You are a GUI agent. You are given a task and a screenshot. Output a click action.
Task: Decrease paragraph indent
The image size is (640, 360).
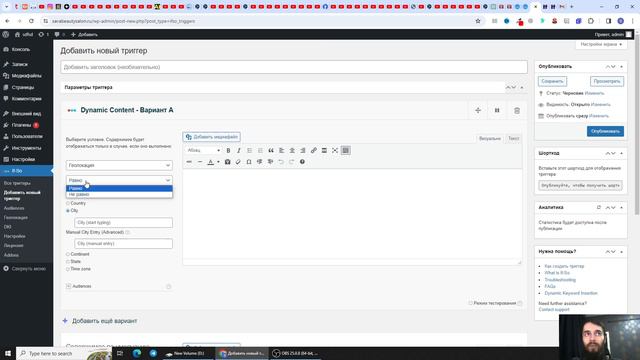click(x=260, y=162)
